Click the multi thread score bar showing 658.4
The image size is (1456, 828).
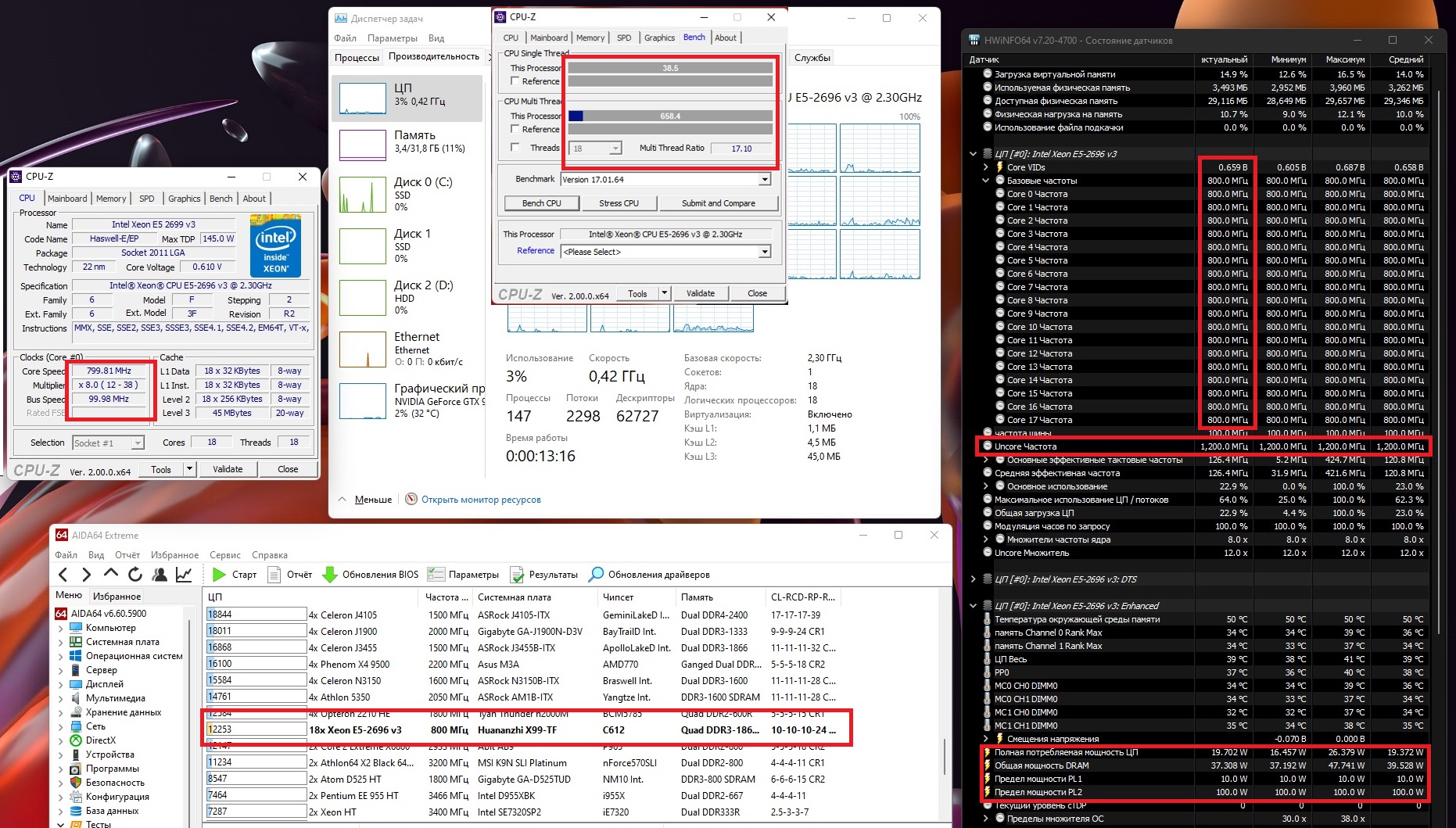pyautogui.click(x=670, y=116)
